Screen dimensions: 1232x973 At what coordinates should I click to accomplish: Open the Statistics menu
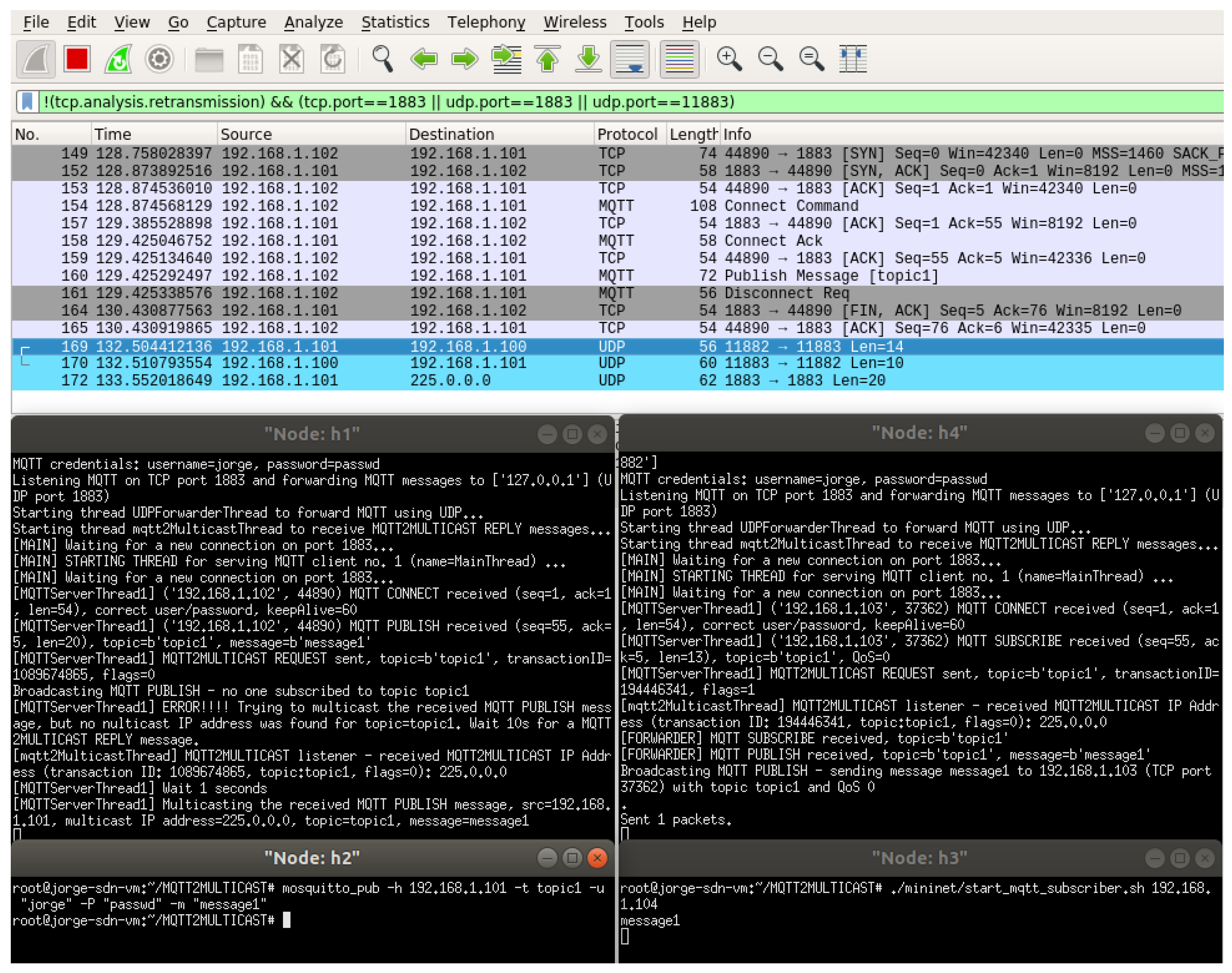point(395,22)
